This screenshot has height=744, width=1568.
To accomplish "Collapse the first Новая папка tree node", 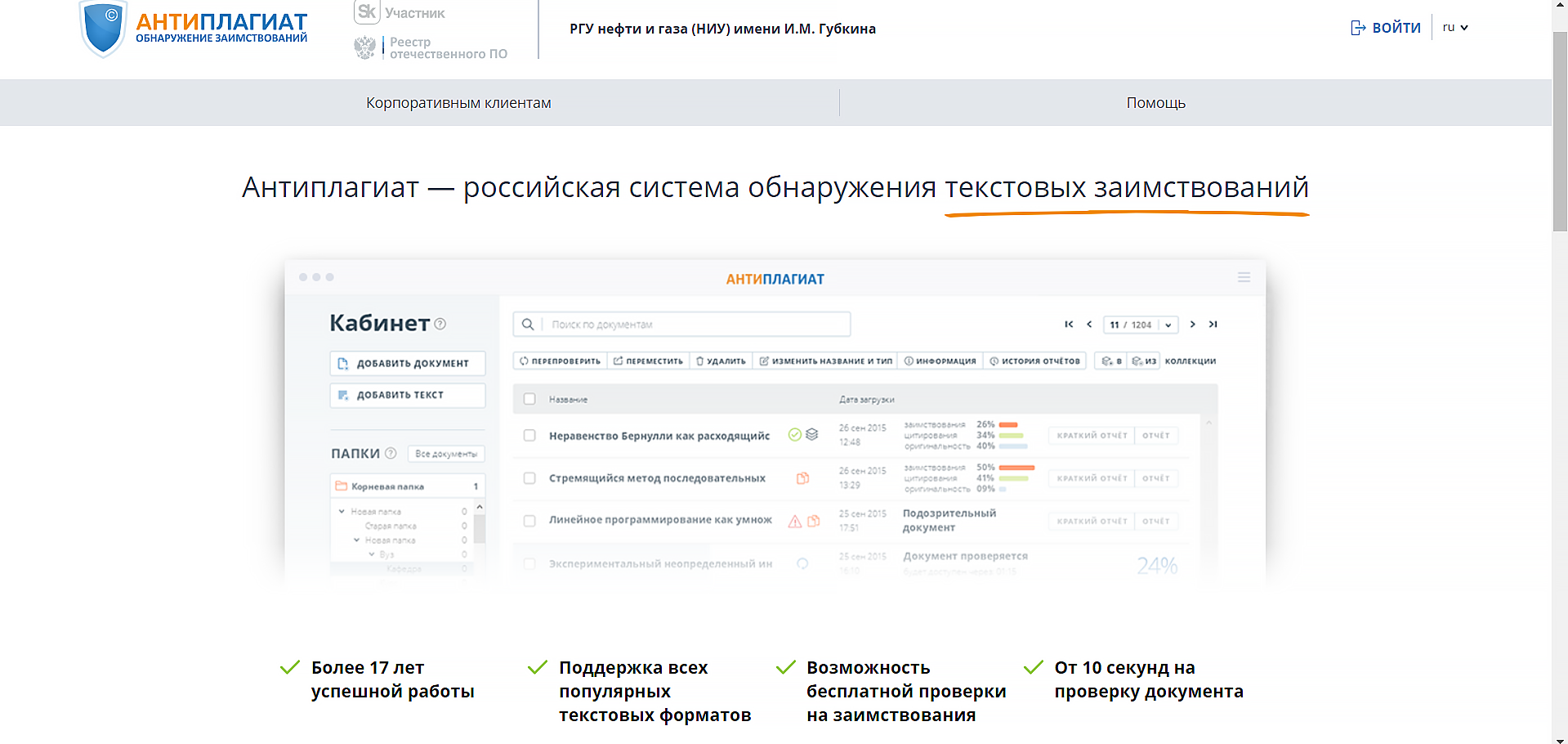I will (342, 511).
